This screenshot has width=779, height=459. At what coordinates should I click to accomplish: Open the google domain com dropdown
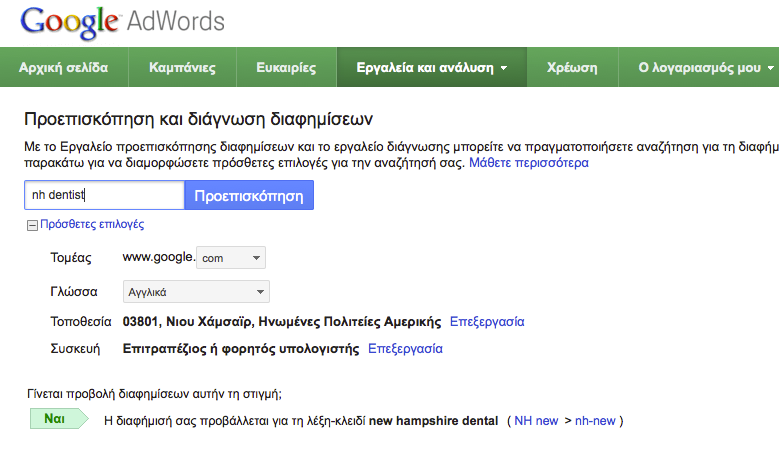231,258
